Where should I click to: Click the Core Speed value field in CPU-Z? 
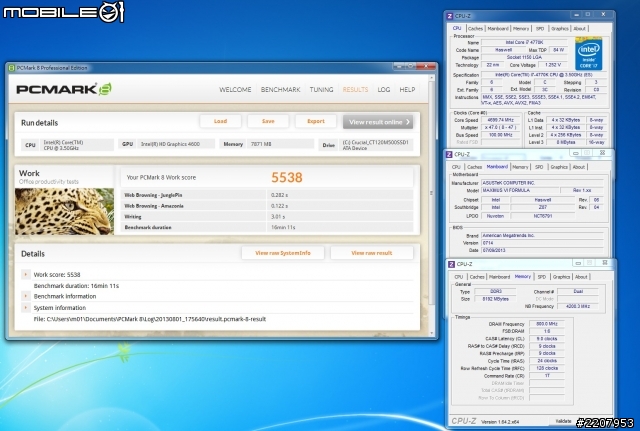[501, 120]
